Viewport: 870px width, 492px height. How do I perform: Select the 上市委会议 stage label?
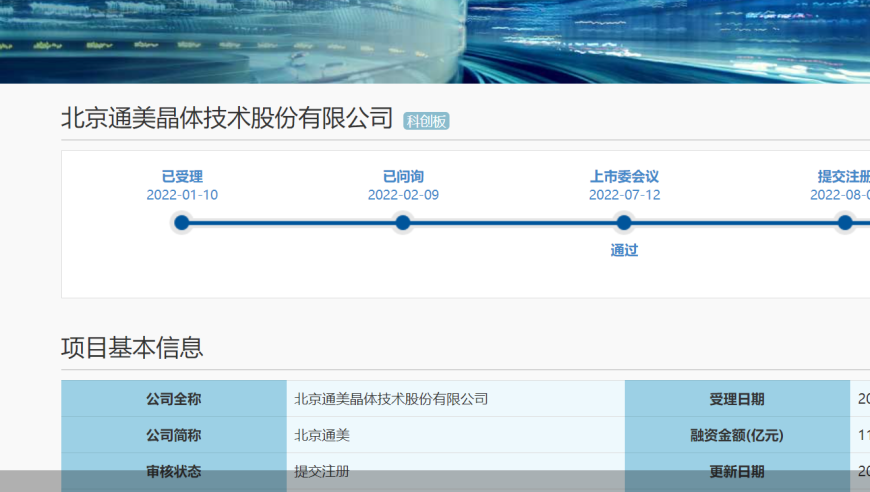click(624, 176)
